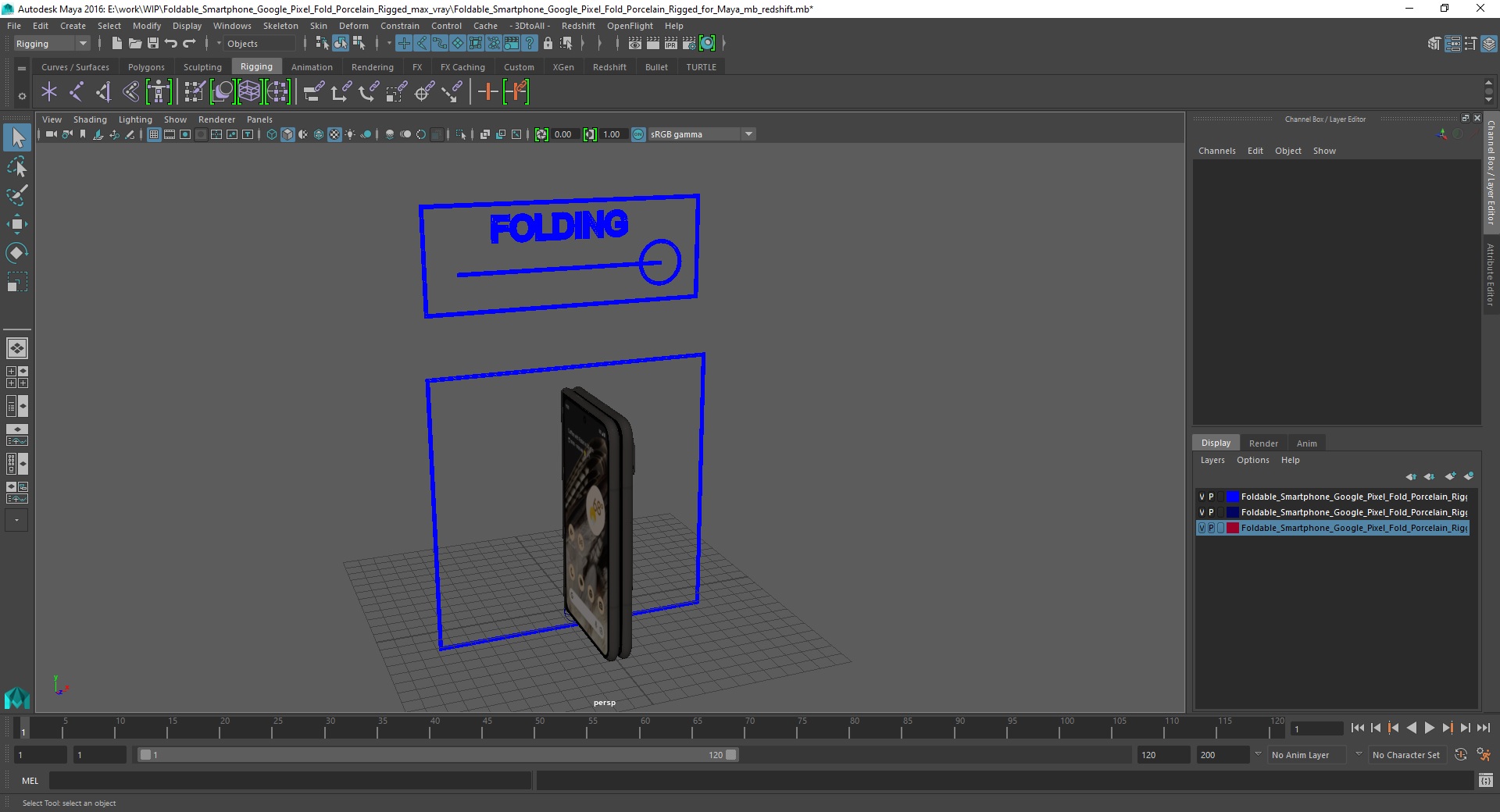
Task: Open Render Settings clapperboard gear icon
Action: [x=689, y=44]
